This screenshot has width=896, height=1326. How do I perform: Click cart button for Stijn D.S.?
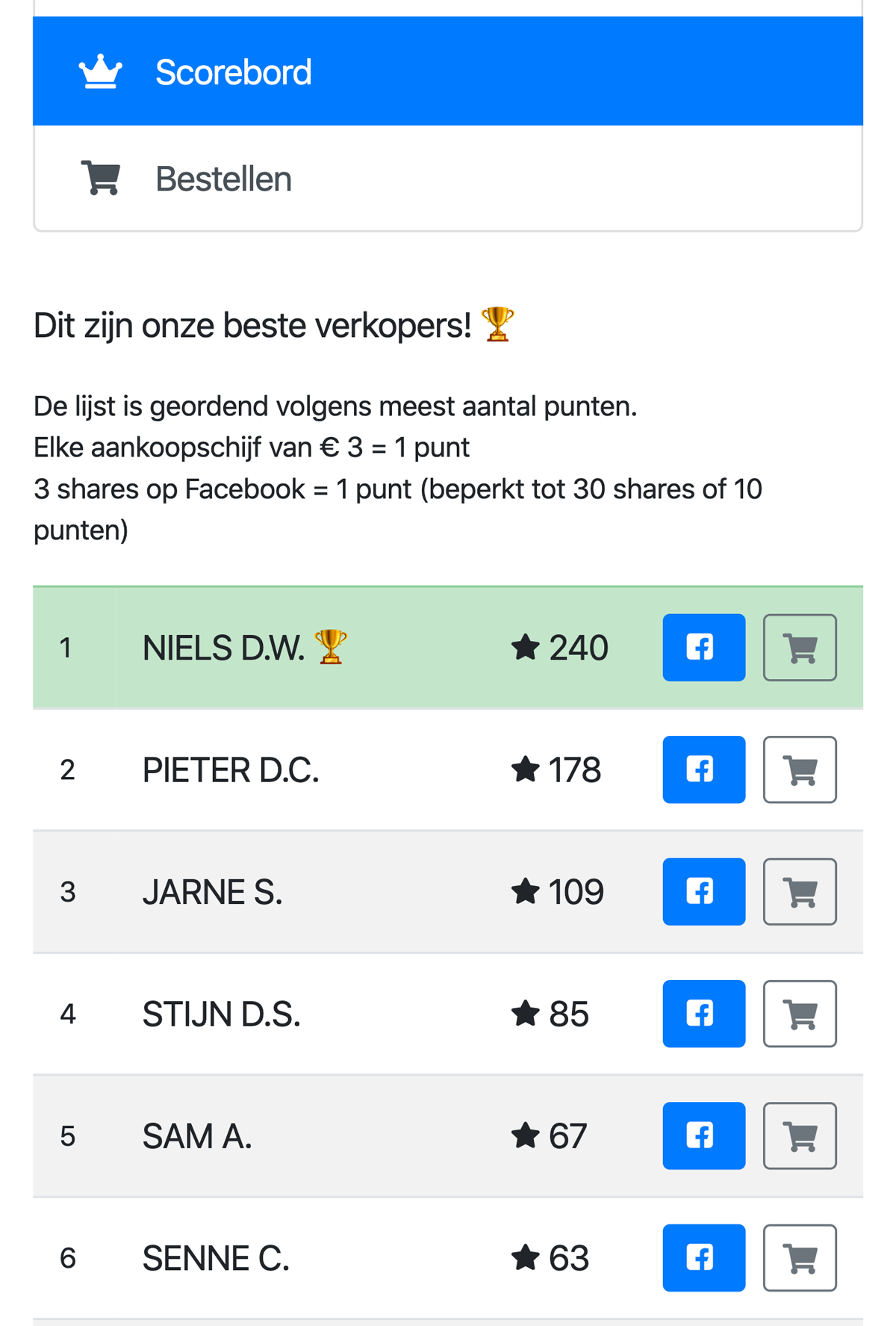[800, 1014]
